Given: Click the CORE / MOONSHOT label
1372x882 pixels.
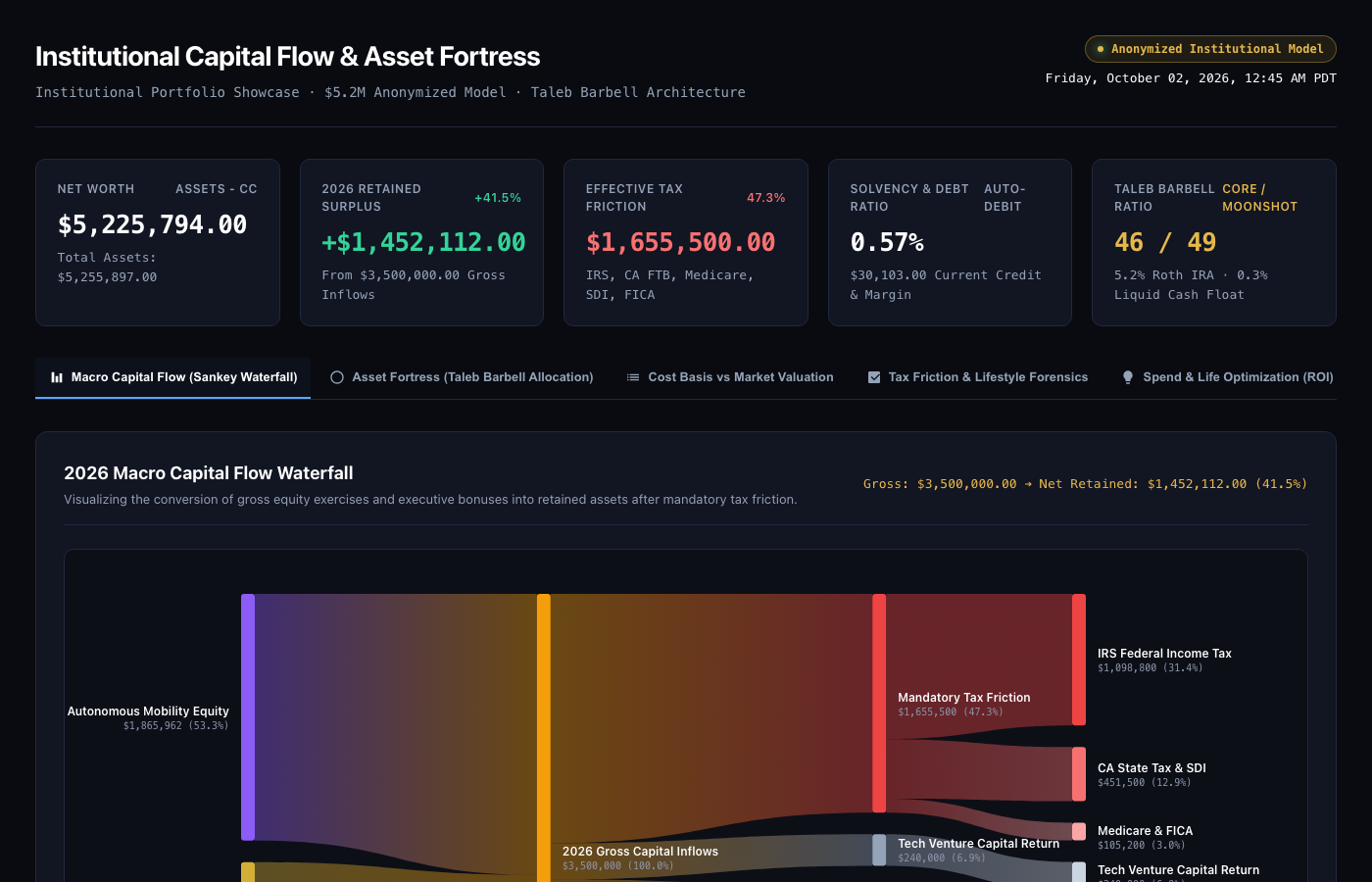Looking at the screenshot, I should click(x=1260, y=198).
